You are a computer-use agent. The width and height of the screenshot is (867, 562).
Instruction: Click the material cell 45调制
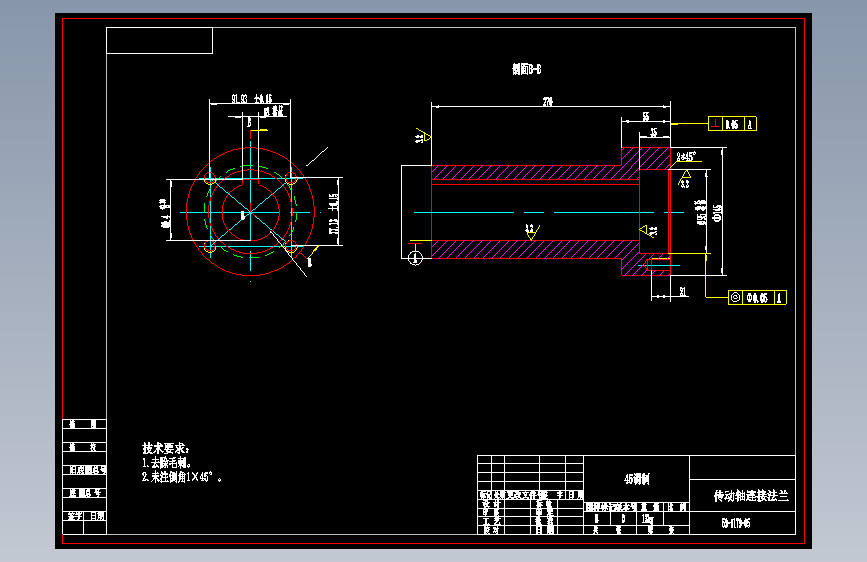(x=636, y=479)
